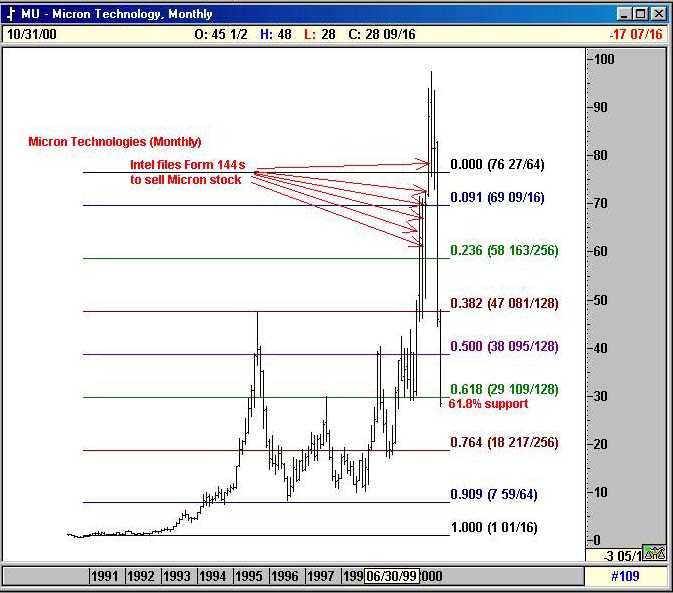673x593 pixels.
Task: Click the 0.618 (29 109/128) retracement label
Action: click(x=504, y=389)
